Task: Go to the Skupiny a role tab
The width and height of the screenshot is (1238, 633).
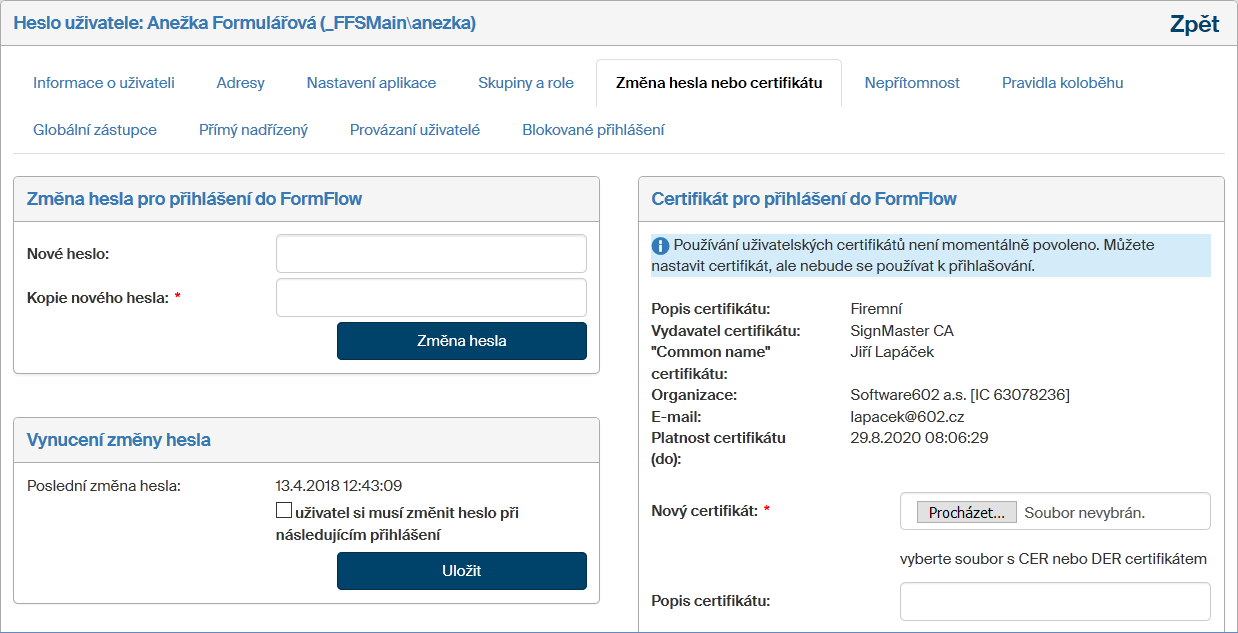Action: tap(526, 83)
